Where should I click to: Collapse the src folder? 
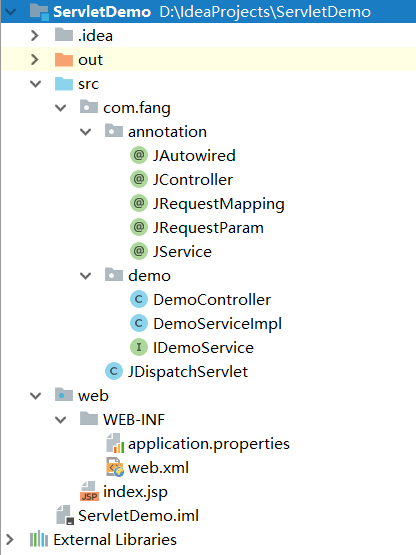pyautogui.click(x=35, y=84)
